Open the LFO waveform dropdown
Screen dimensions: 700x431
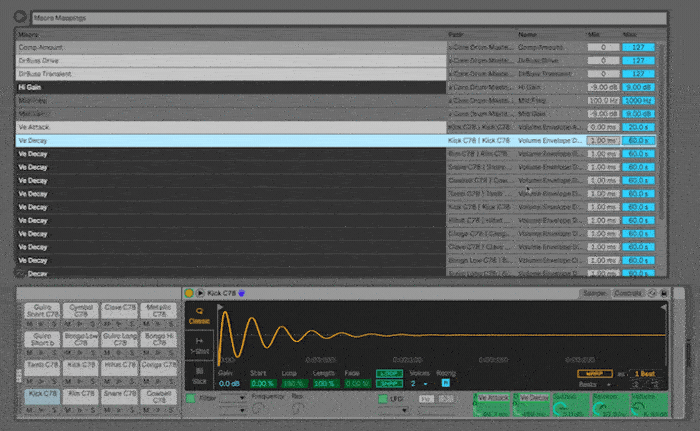coord(394,410)
